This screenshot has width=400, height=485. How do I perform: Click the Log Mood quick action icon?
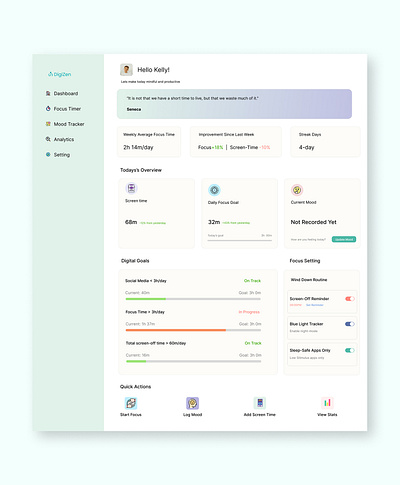tap(192, 403)
